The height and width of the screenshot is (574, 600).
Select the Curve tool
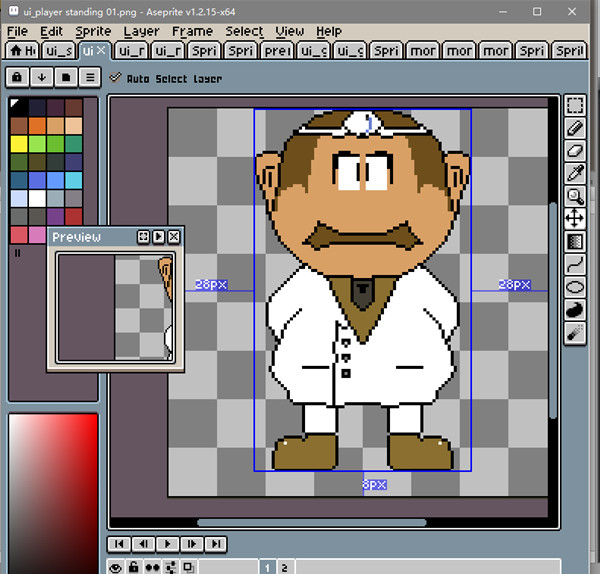pyautogui.click(x=575, y=265)
